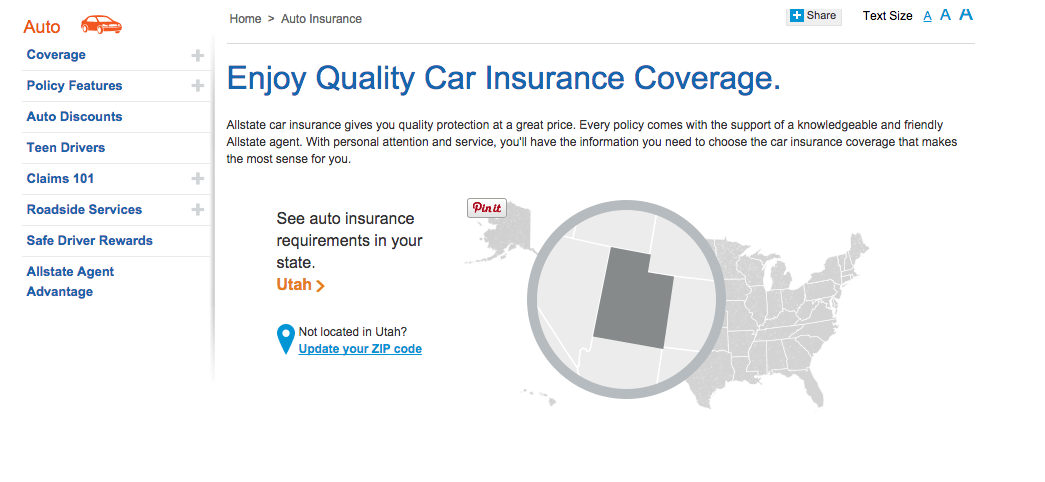Expand the Roadside Services section
The width and height of the screenshot is (1045, 482).
pyautogui.click(x=197, y=209)
